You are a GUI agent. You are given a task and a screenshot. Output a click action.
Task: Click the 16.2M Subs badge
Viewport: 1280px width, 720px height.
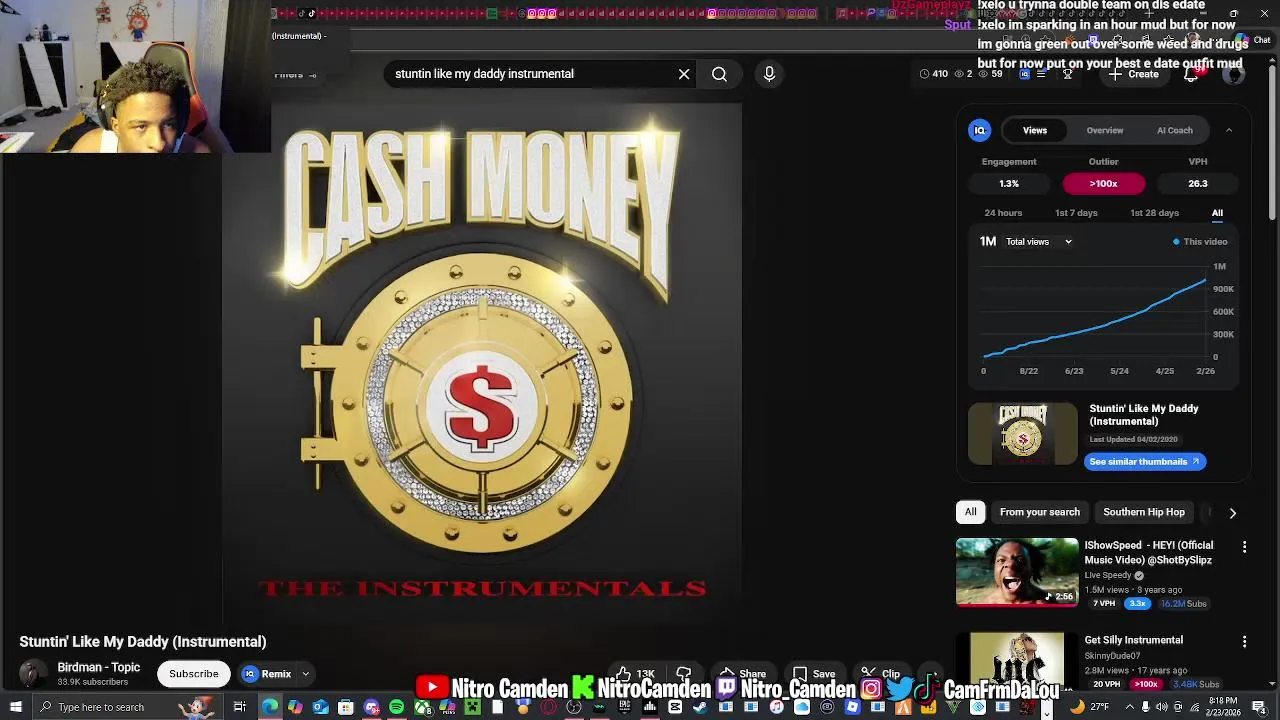click(x=1183, y=604)
